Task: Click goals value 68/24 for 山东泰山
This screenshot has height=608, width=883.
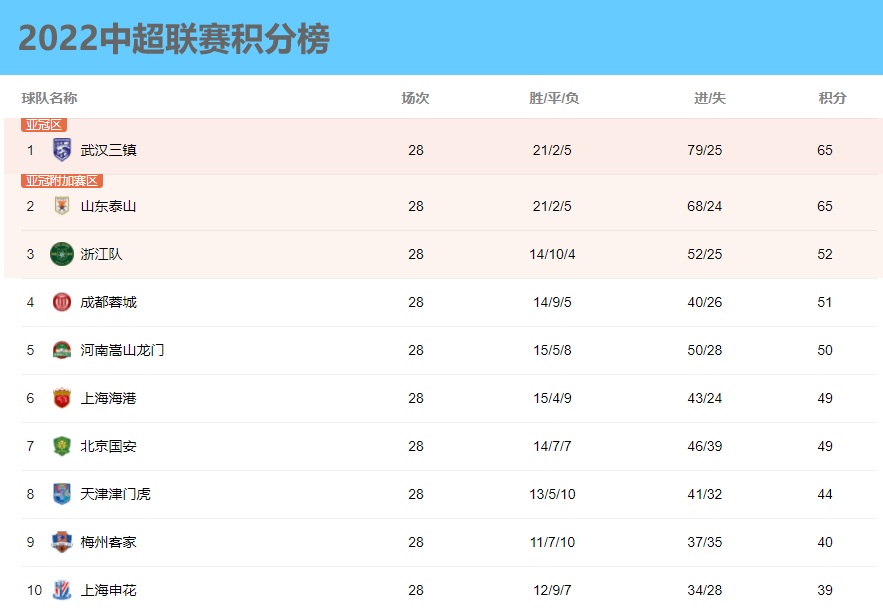Action: pyautogui.click(x=704, y=206)
